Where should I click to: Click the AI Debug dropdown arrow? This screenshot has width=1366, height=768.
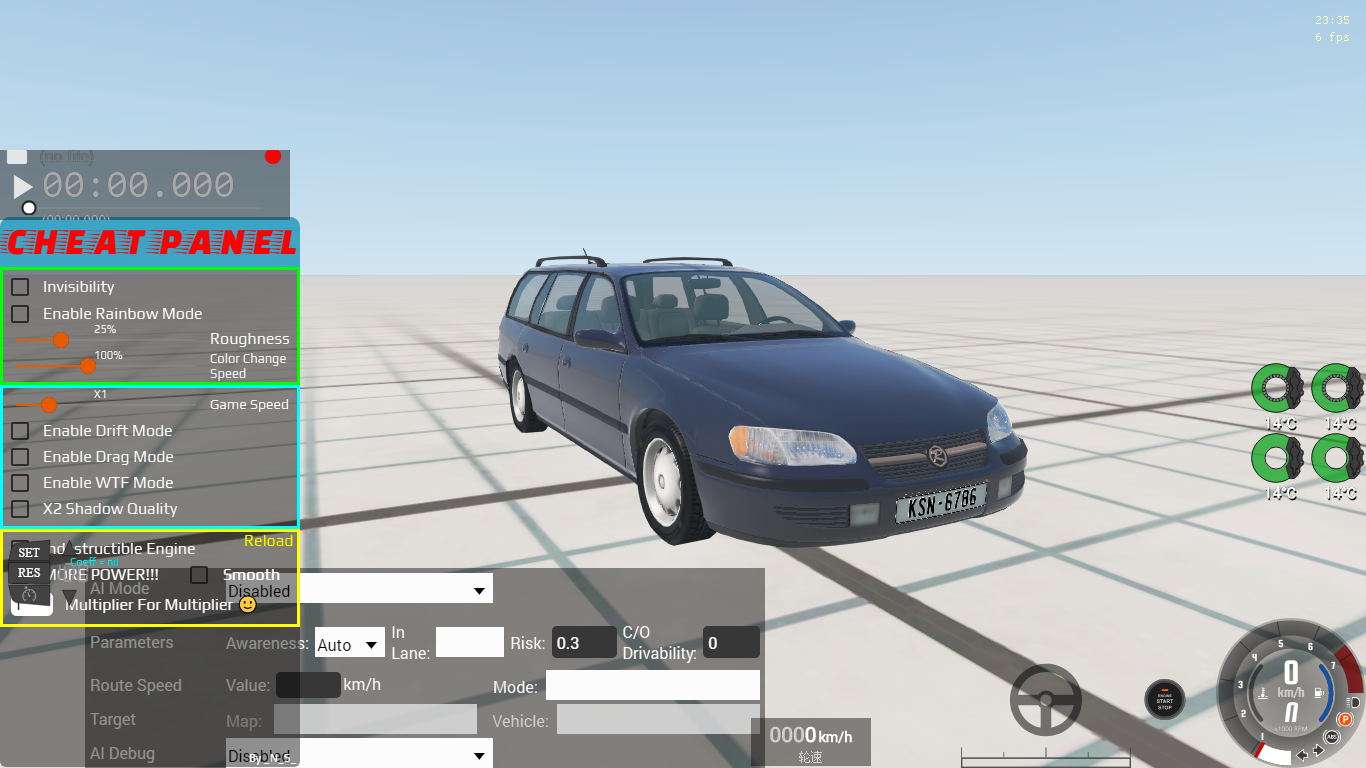478,756
